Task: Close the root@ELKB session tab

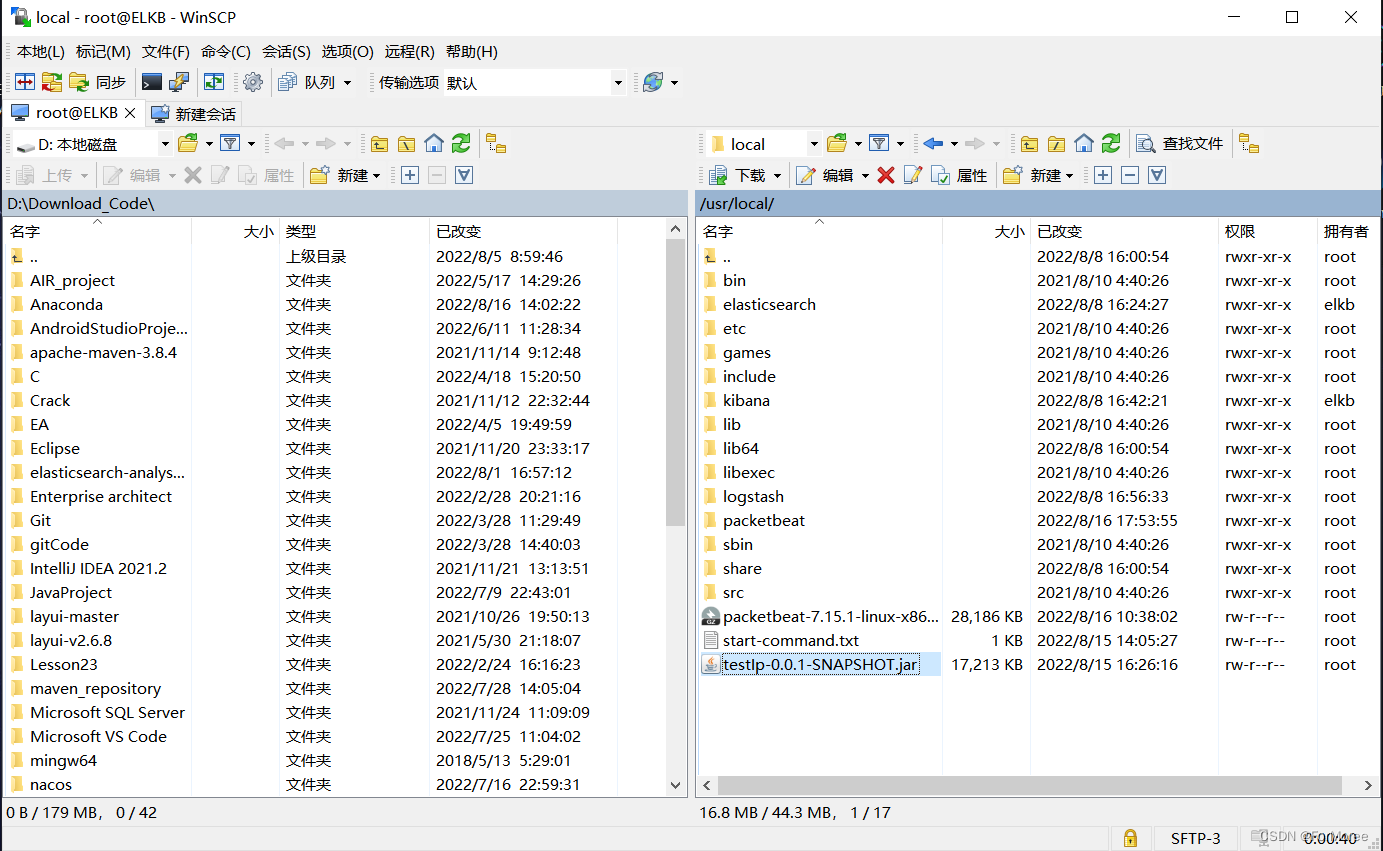Action: tap(130, 113)
